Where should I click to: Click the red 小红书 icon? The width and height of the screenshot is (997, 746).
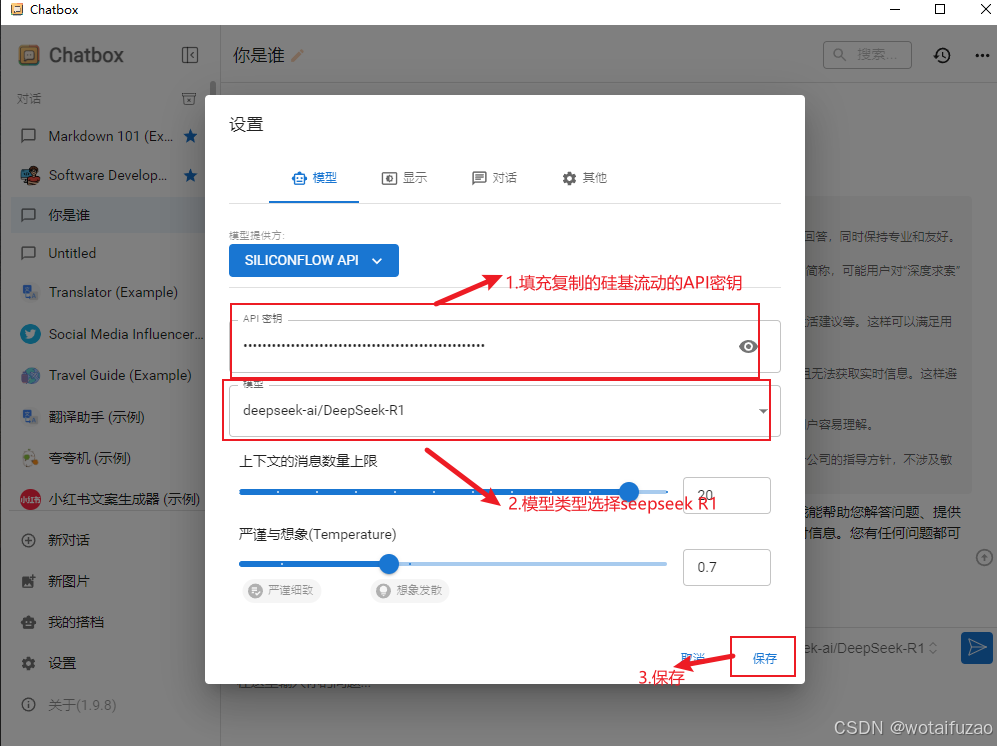(x=30, y=499)
